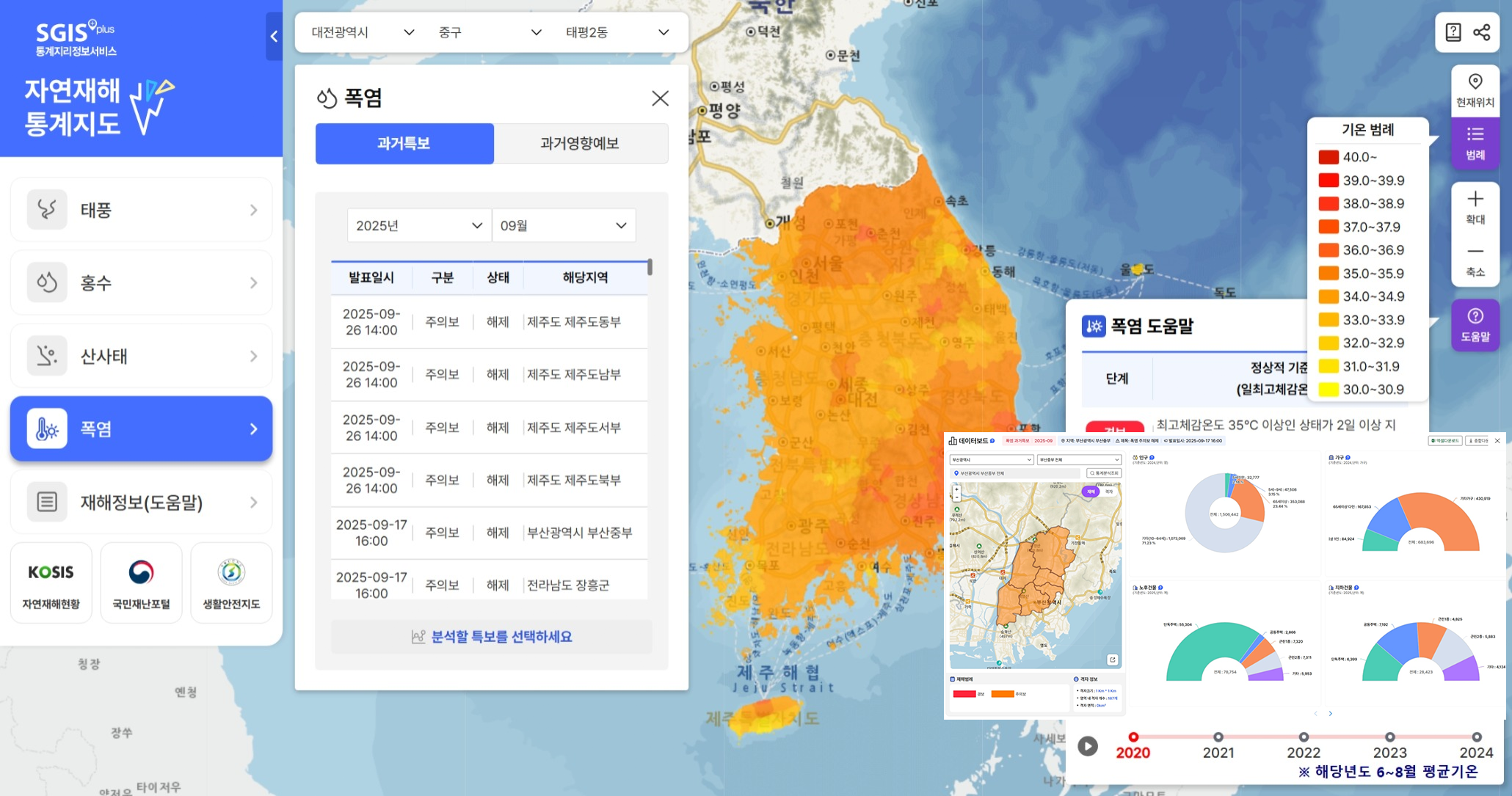This screenshot has width=1512, height=796.
Task: Select the 부산광역시 부산중부 alert row
Action: pyautogui.click(x=489, y=533)
